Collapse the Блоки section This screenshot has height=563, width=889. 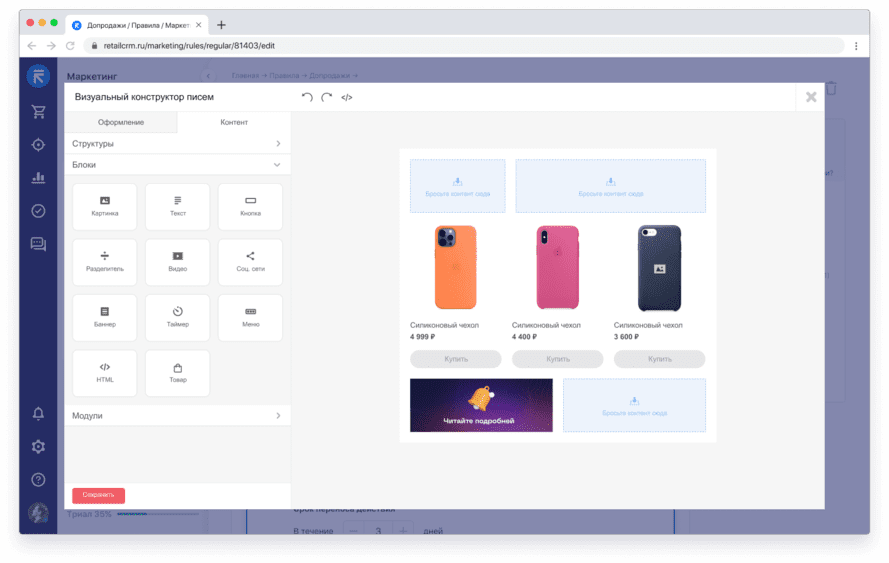[x=177, y=164]
